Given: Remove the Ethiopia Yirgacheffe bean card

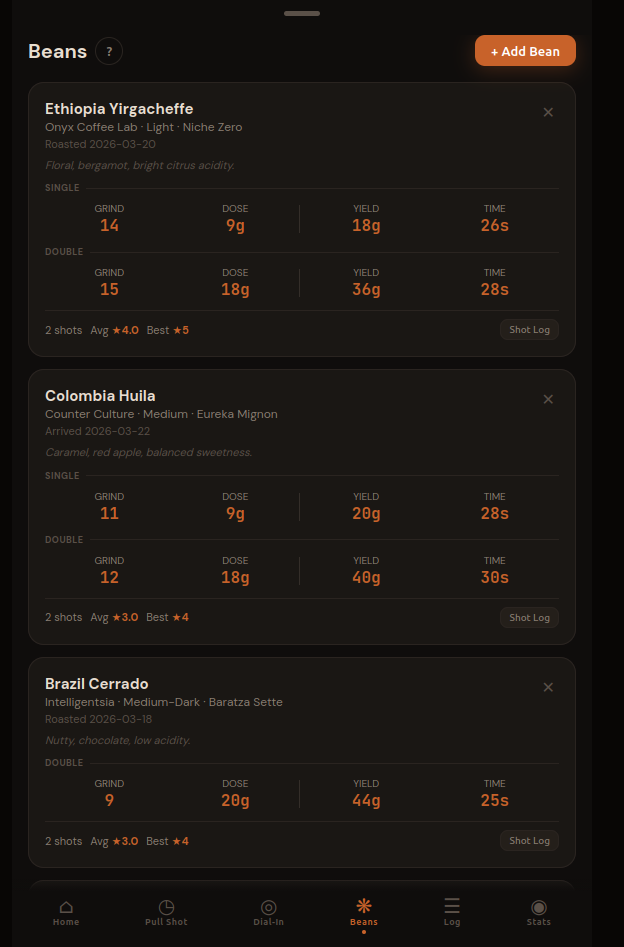Looking at the screenshot, I should pos(548,112).
